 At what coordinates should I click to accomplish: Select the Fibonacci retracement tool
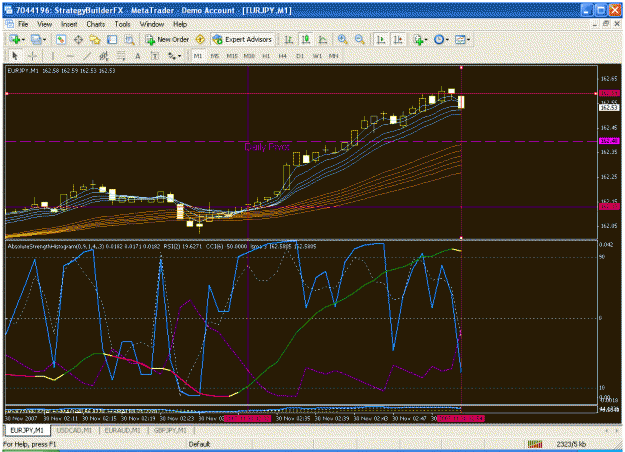click(x=121, y=56)
